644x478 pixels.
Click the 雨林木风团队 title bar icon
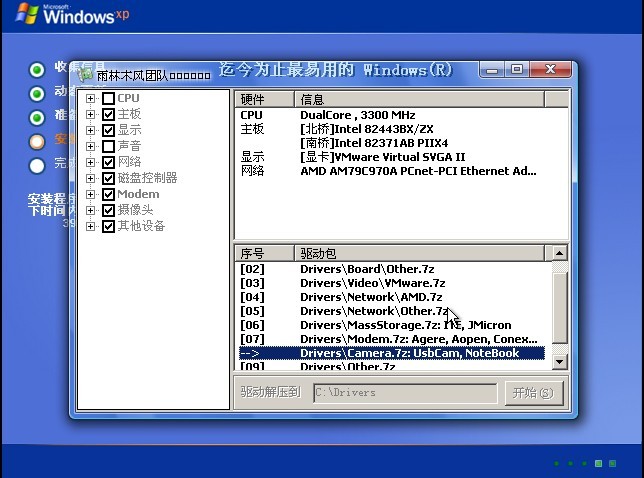(85, 75)
